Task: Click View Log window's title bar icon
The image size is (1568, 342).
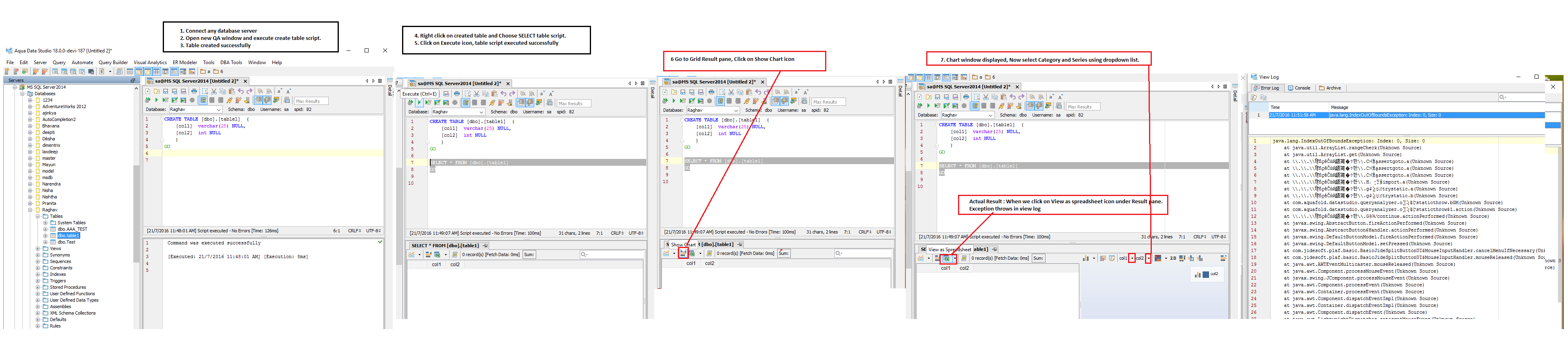Action: coord(1254,77)
